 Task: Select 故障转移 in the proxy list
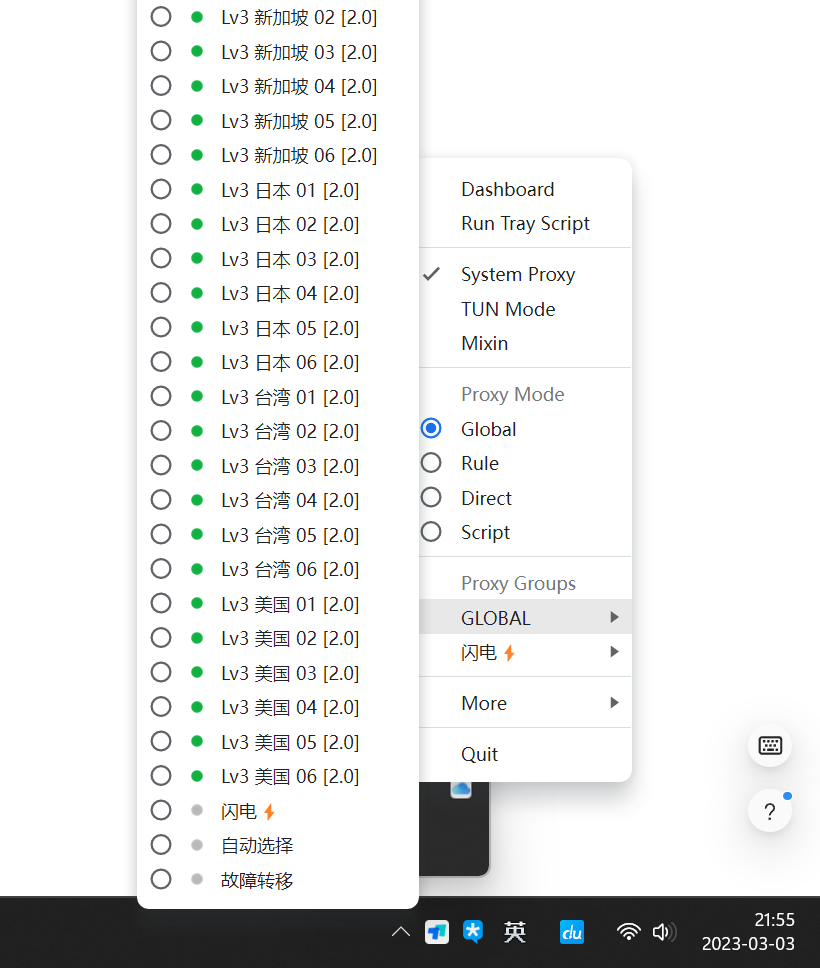tap(278, 880)
